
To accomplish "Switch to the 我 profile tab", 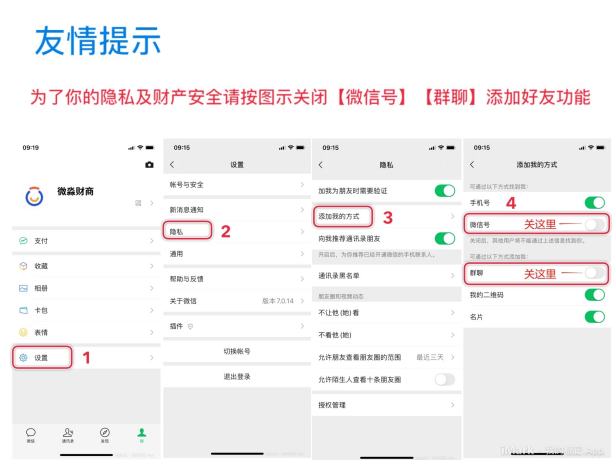I will pyautogui.click(x=142, y=435).
